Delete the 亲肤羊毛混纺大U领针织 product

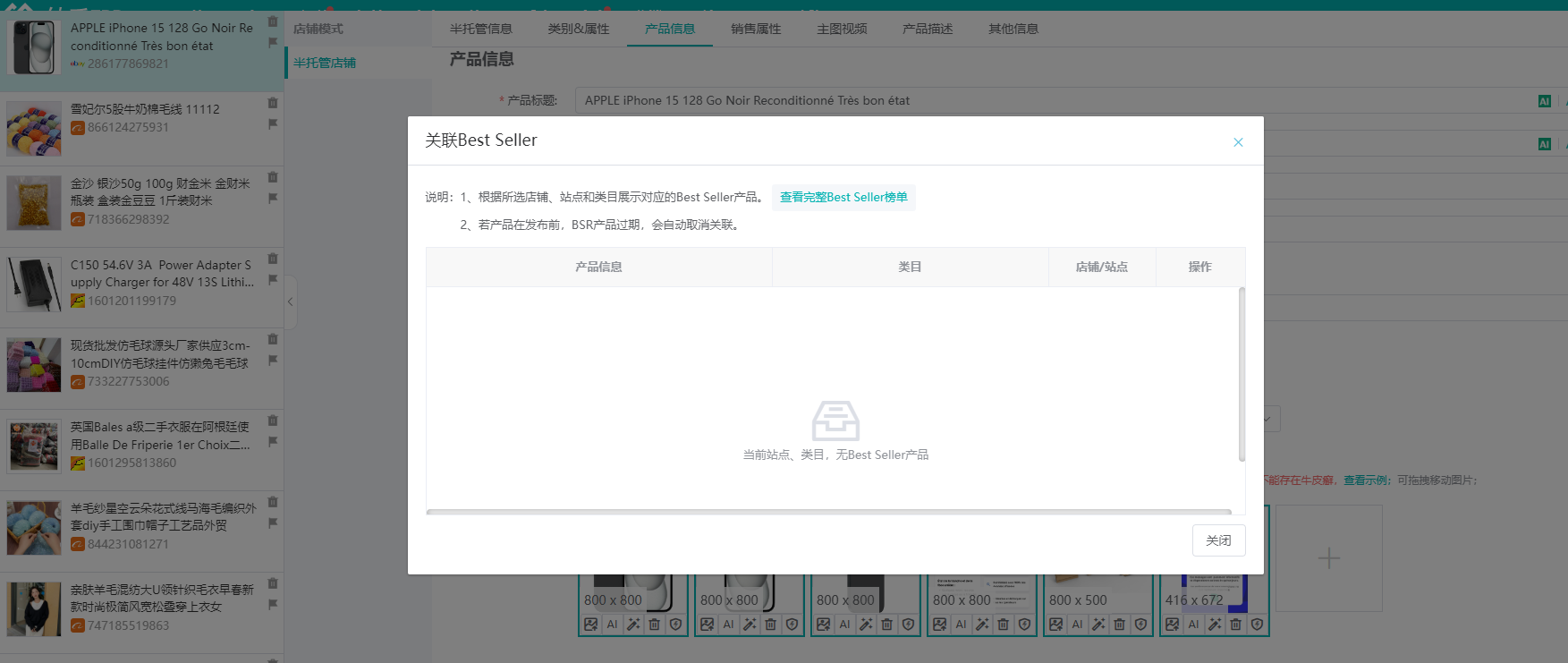point(273,583)
